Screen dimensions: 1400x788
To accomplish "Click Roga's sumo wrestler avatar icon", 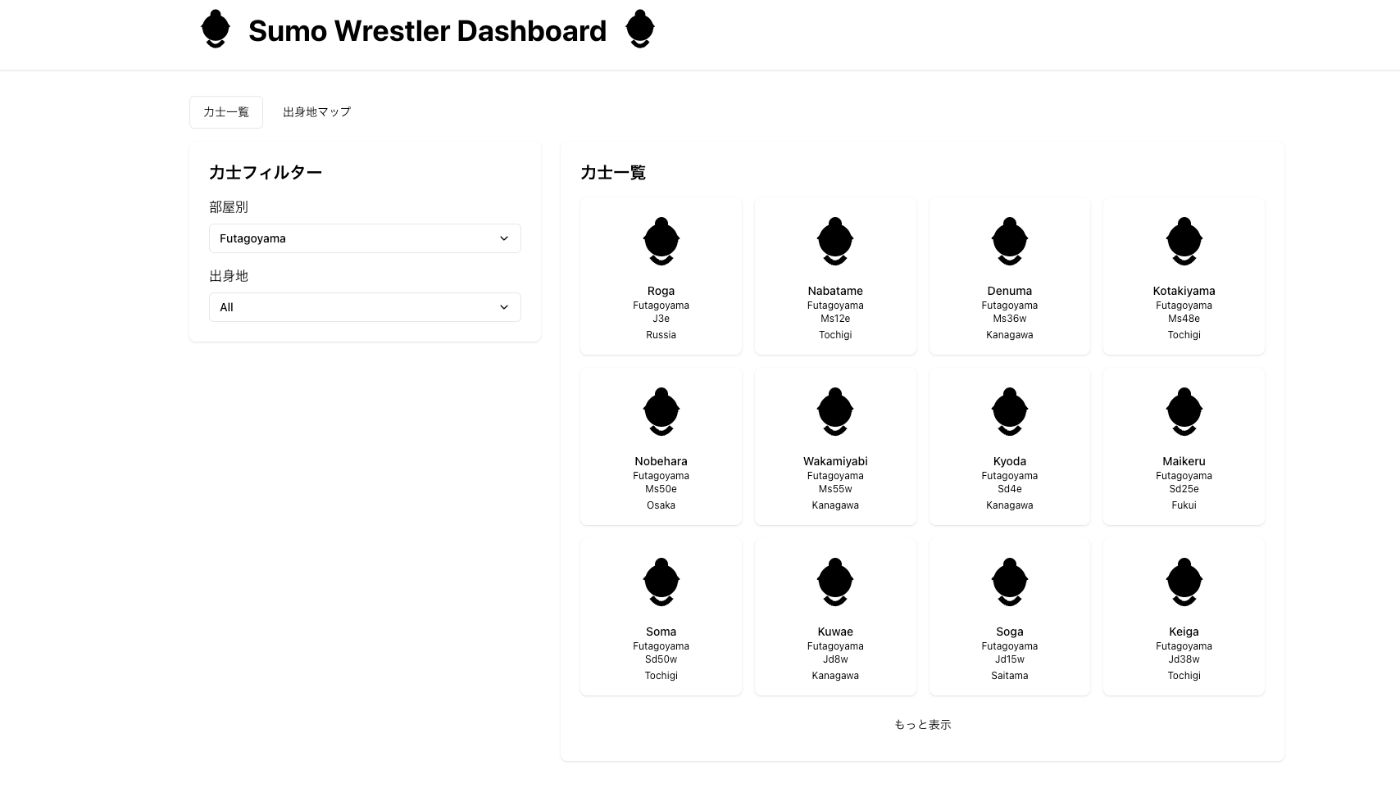I will (661, 241).
